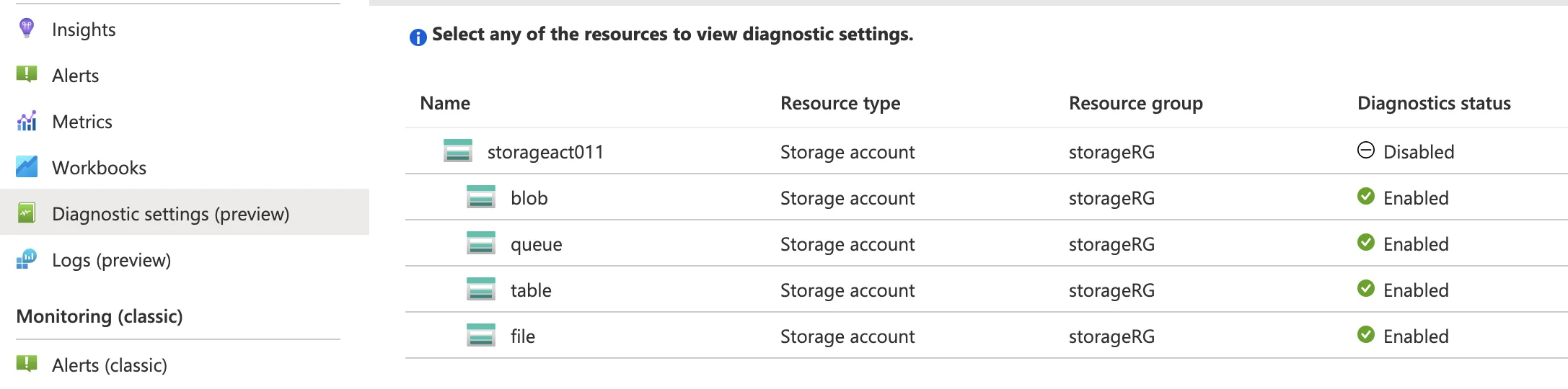Click the Diagnostic settings icon
This screenshot has height=389, width=1568.
(x=27, y=213)
